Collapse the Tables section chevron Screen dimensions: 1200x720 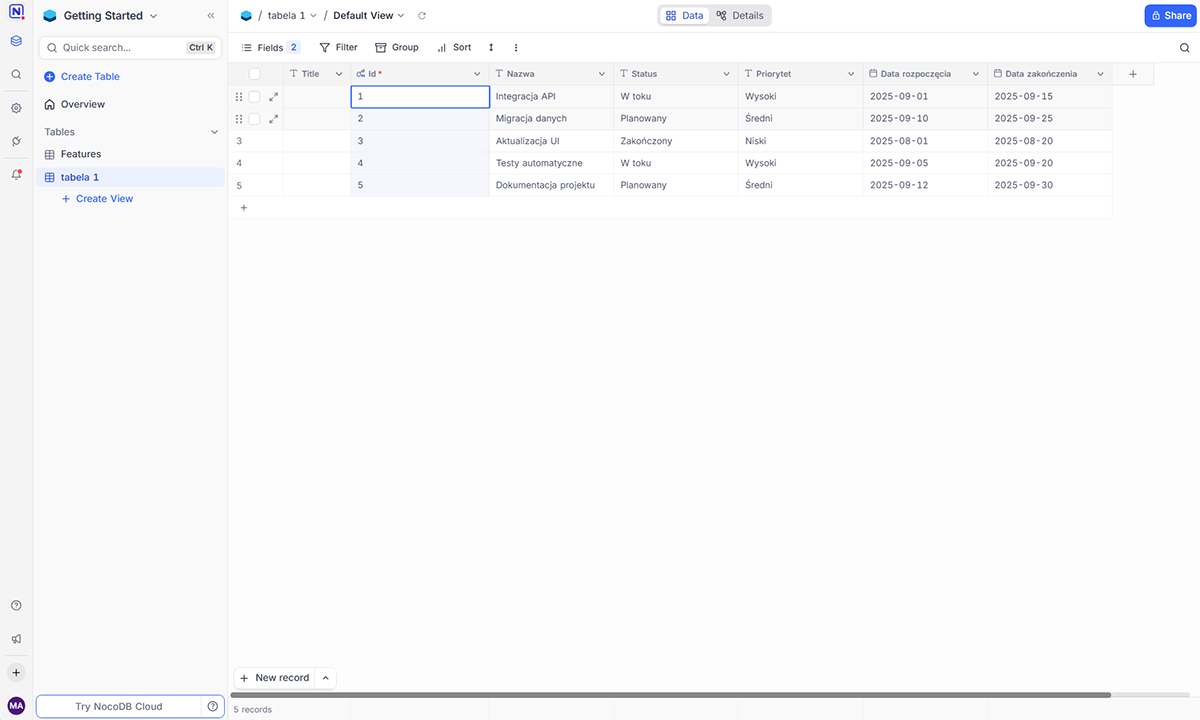[x=214, y=132]
